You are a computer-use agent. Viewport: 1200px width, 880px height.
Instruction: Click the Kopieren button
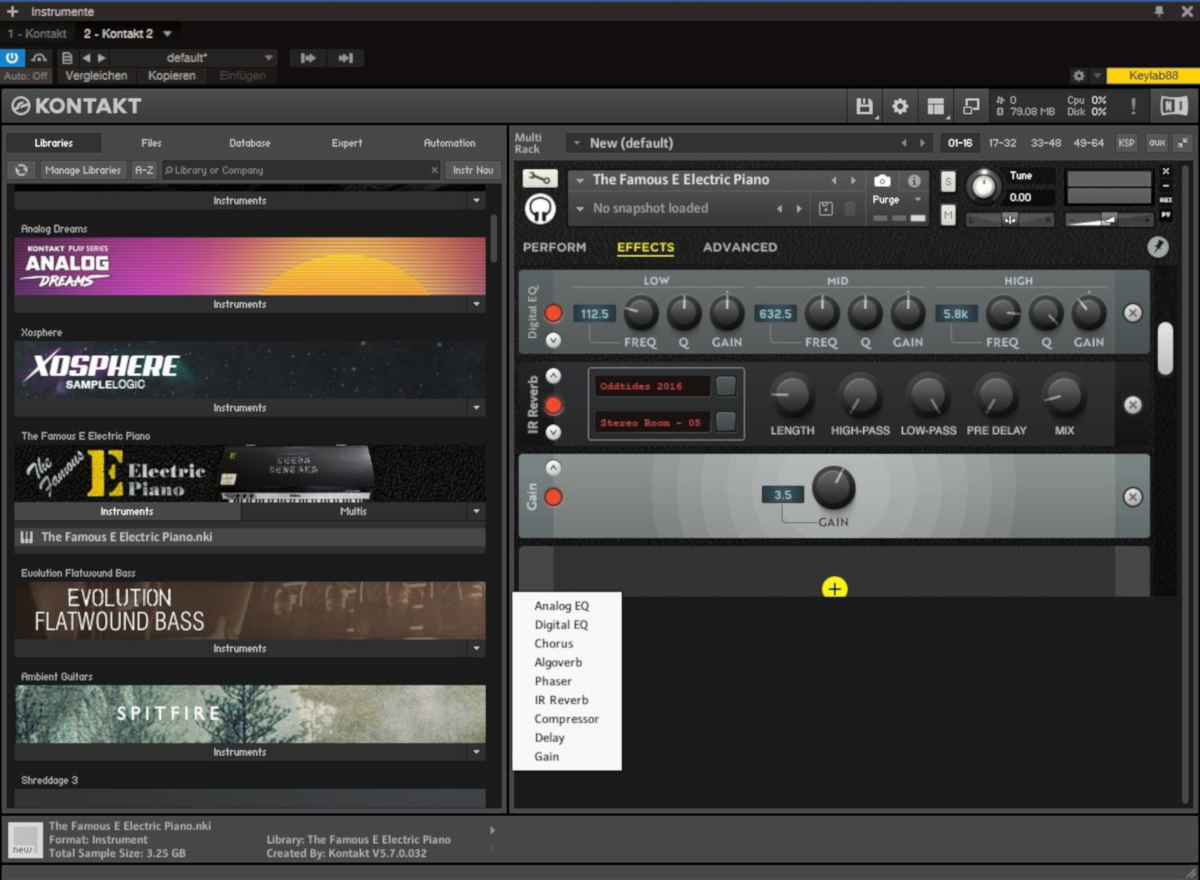point(172,76)
